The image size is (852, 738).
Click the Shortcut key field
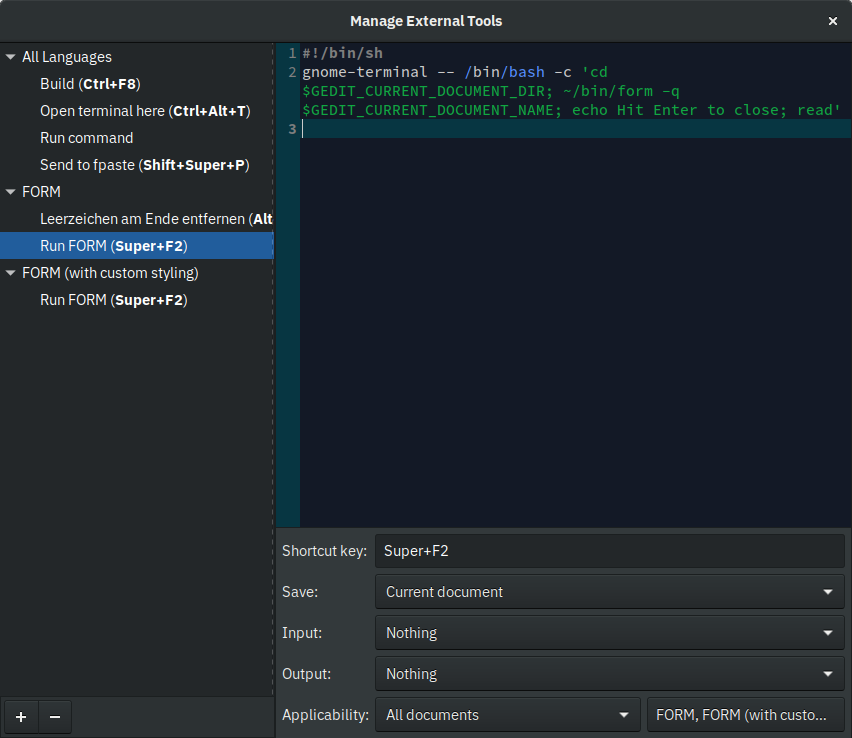(609, 551)
